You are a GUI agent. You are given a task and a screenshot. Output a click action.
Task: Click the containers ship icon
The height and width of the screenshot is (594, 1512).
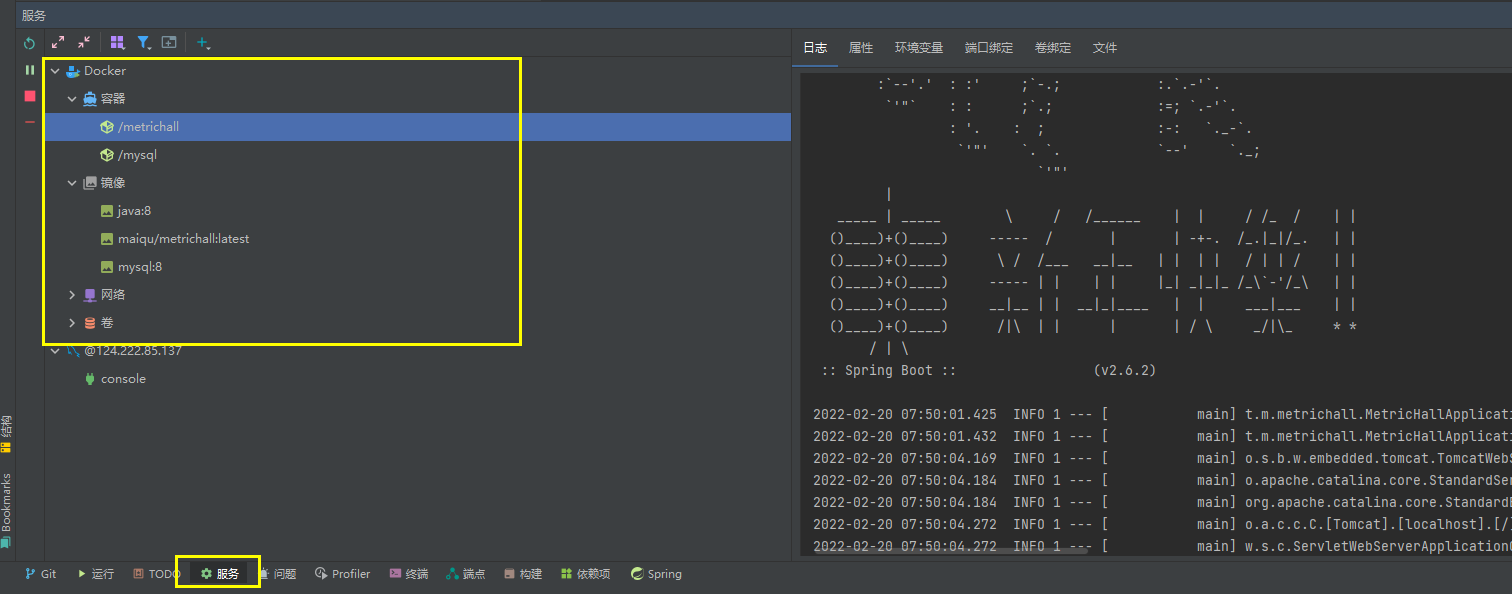point(90,99)
